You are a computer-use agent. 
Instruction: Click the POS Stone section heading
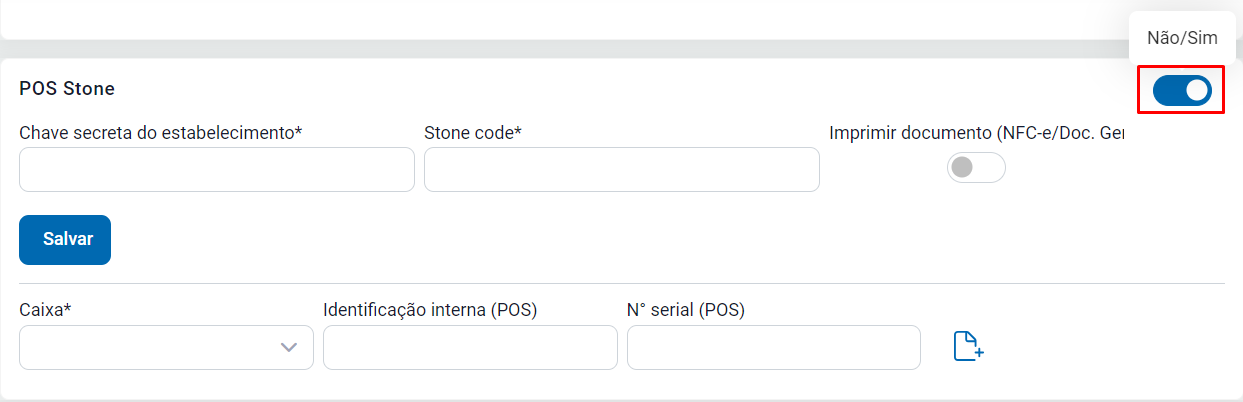[x=67, y=88]
